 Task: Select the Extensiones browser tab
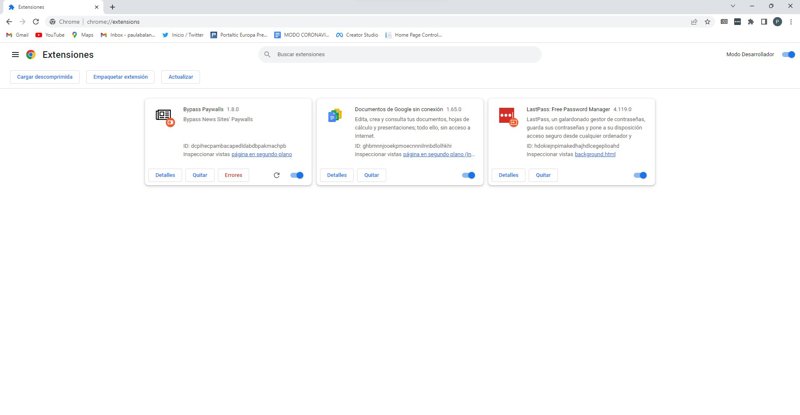coord(50,7)
